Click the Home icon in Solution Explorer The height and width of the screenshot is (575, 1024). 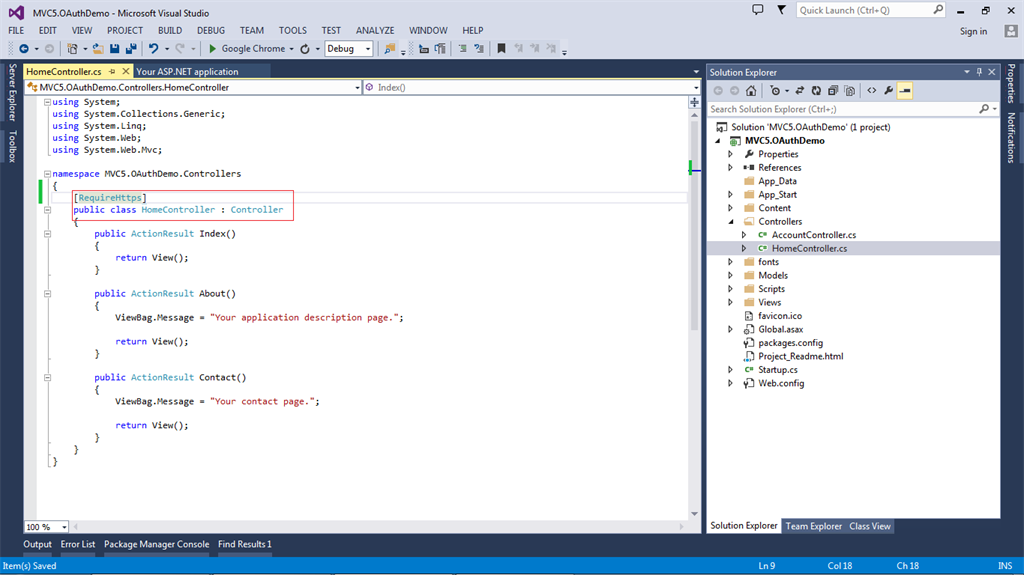tap(751, 90)
